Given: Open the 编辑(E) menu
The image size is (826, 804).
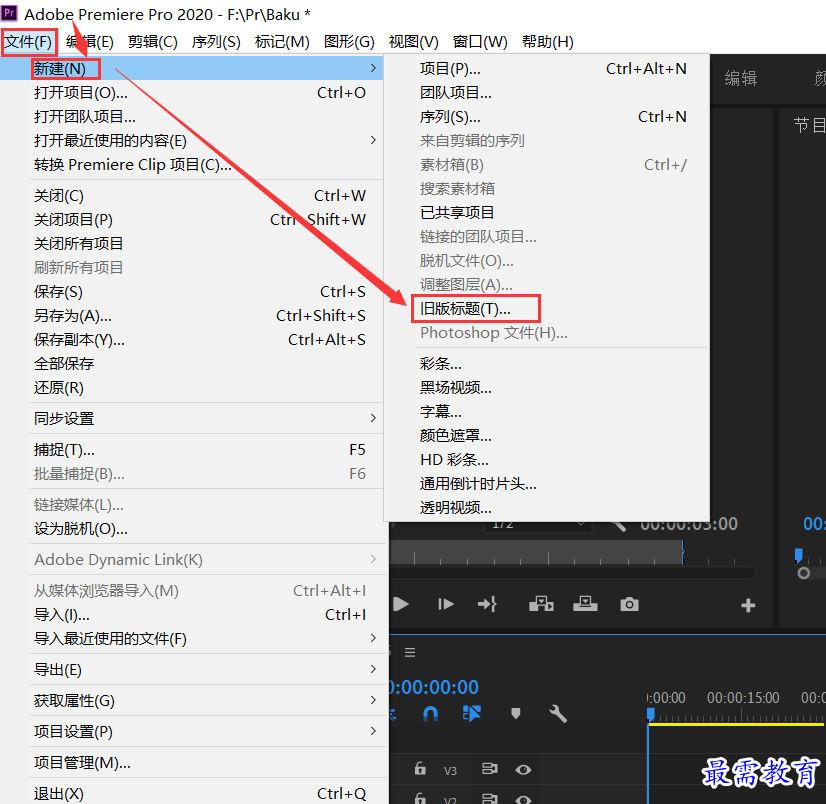Looking at the screenshot, I should click(90, 42).
